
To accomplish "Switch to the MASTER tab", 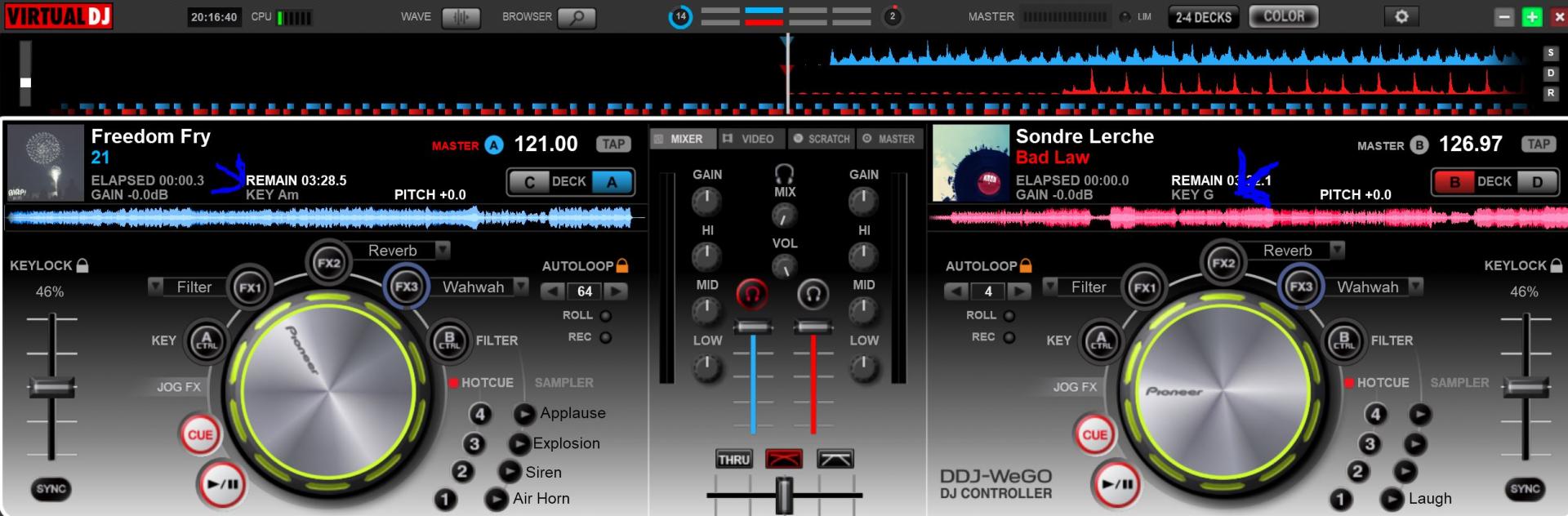I will [x=889, y=139].
